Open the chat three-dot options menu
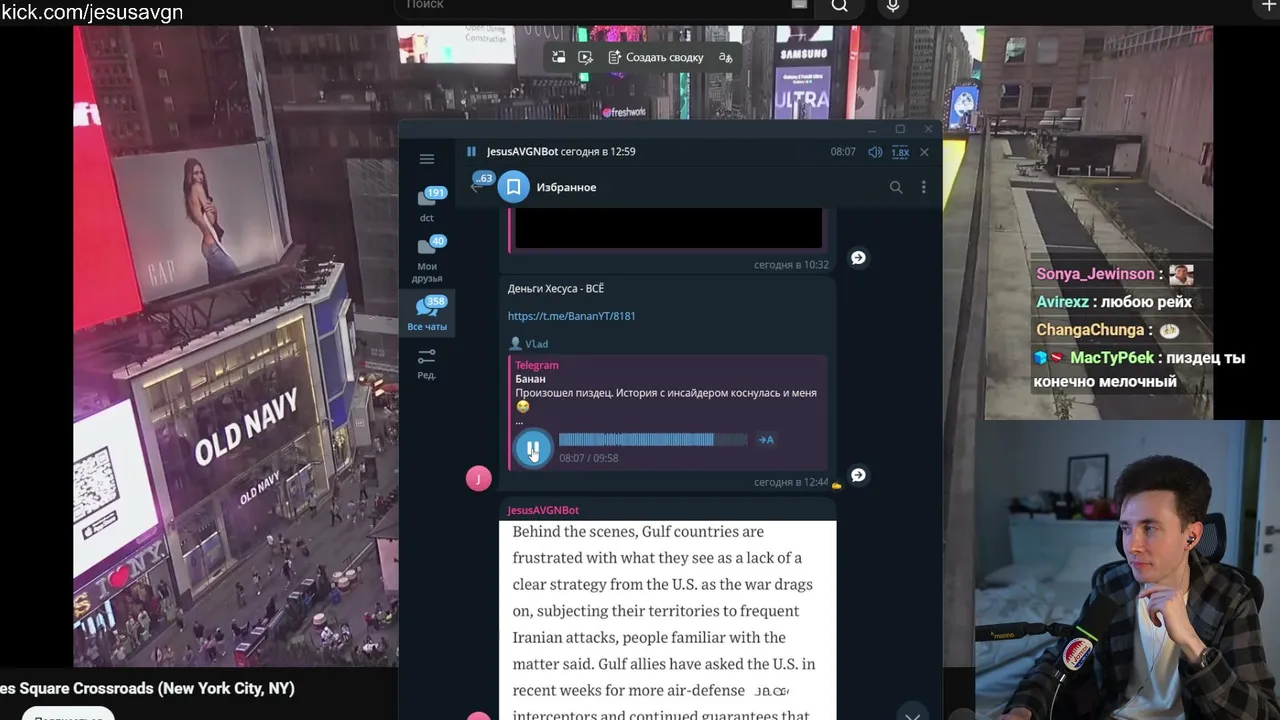This screenshot has width=1280, height=720. coord(923,187)
